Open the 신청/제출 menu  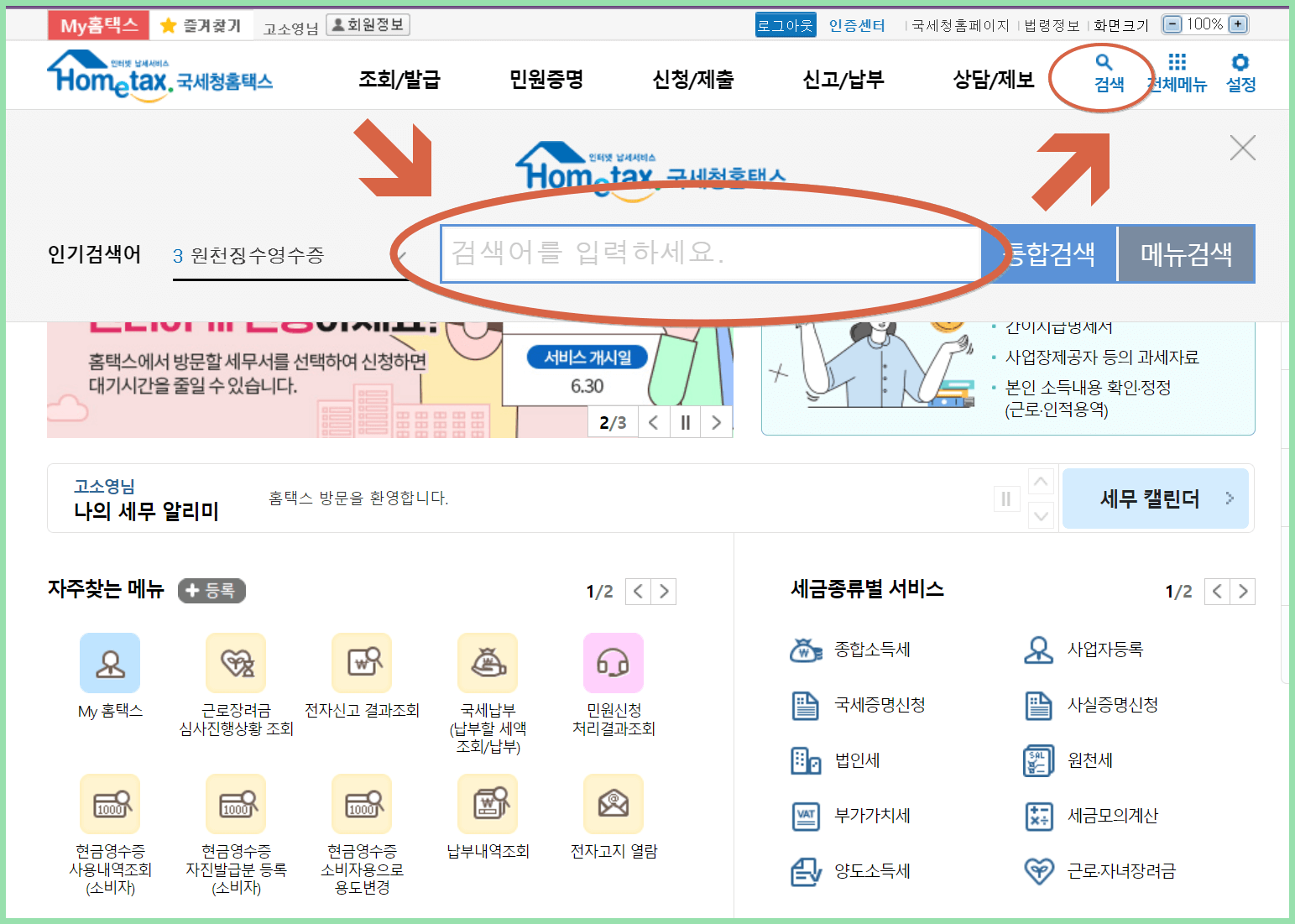(x=693, y=80)
